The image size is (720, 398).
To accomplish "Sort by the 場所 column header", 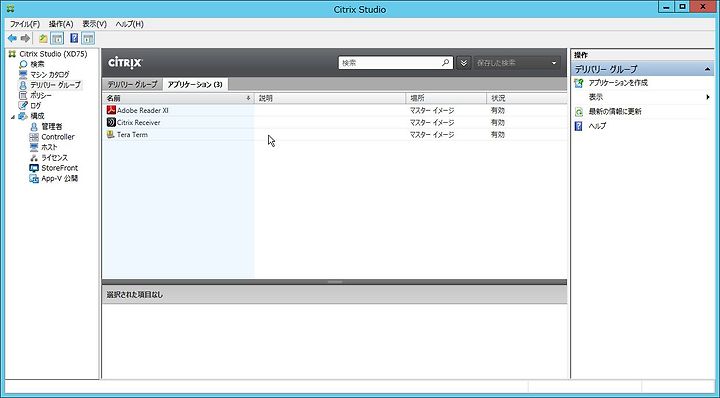I will point(446,98).
